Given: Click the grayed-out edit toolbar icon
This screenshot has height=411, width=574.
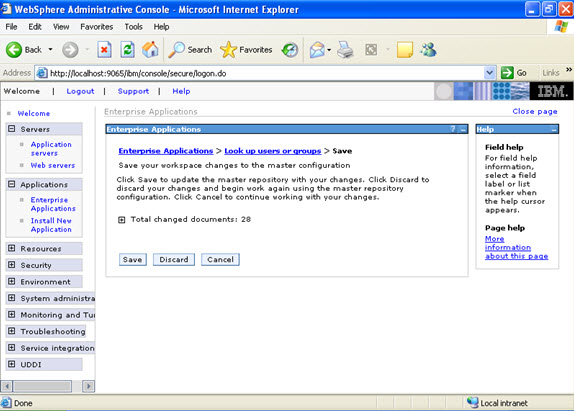Looking at the screenshot, I should (x=371, y=50).
